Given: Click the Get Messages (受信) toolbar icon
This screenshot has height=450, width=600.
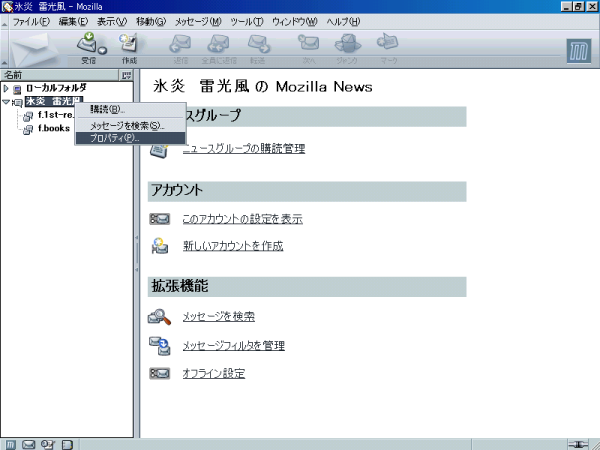Looking at the screenshot, I should click(89, 42).
